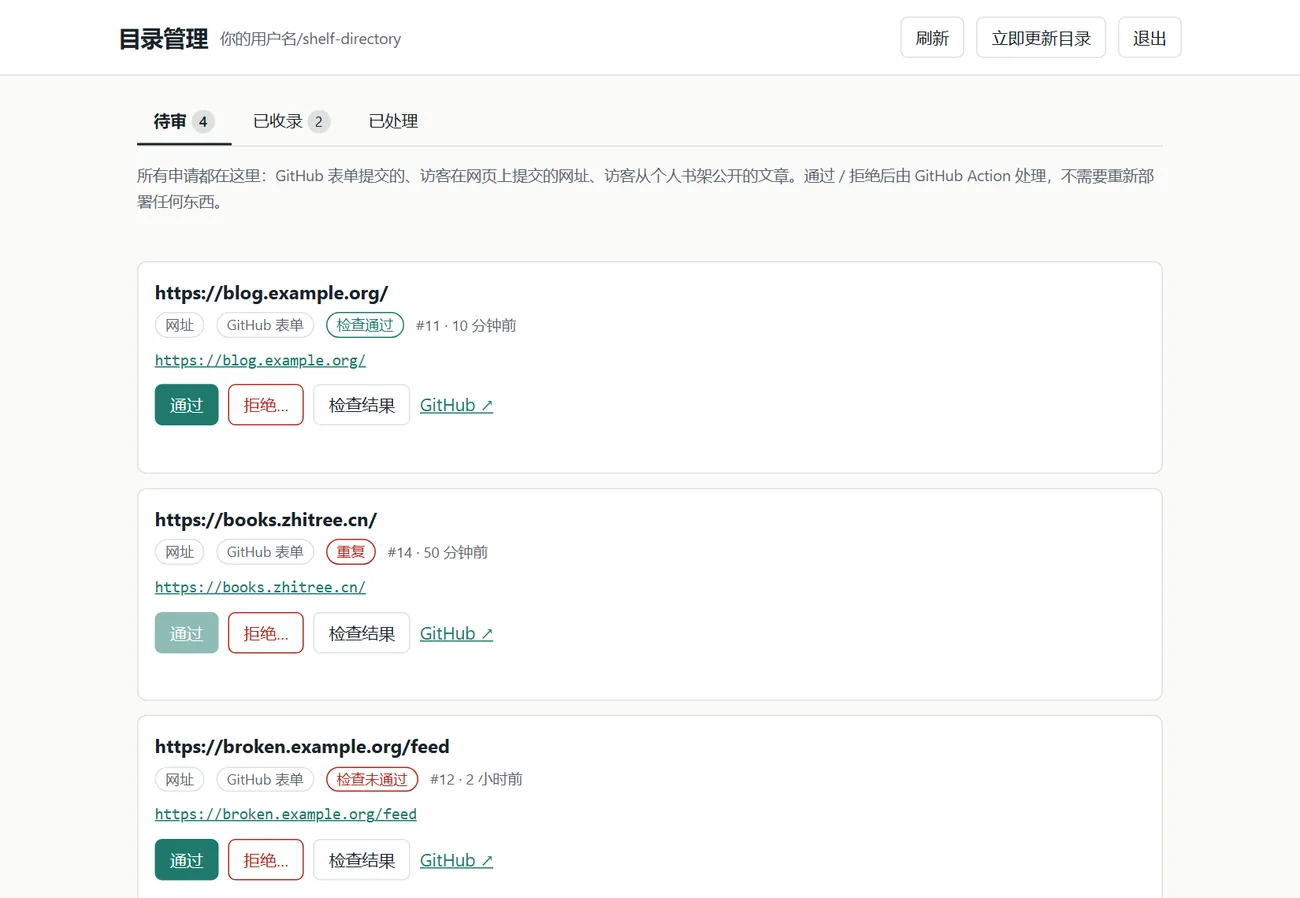Open the GitHub ↗ link for books.zhitree.cn

[x=456, y=633]
